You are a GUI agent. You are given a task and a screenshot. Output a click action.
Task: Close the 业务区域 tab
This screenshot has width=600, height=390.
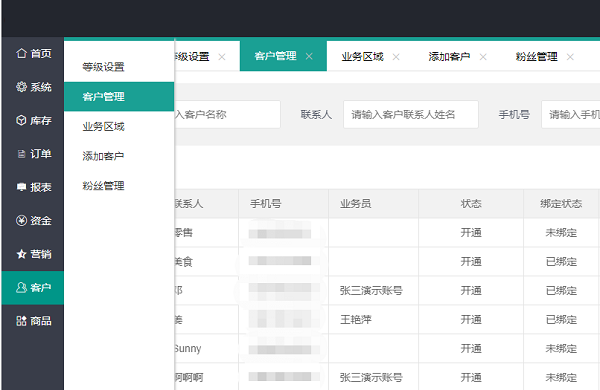click(x=396, y=57)
